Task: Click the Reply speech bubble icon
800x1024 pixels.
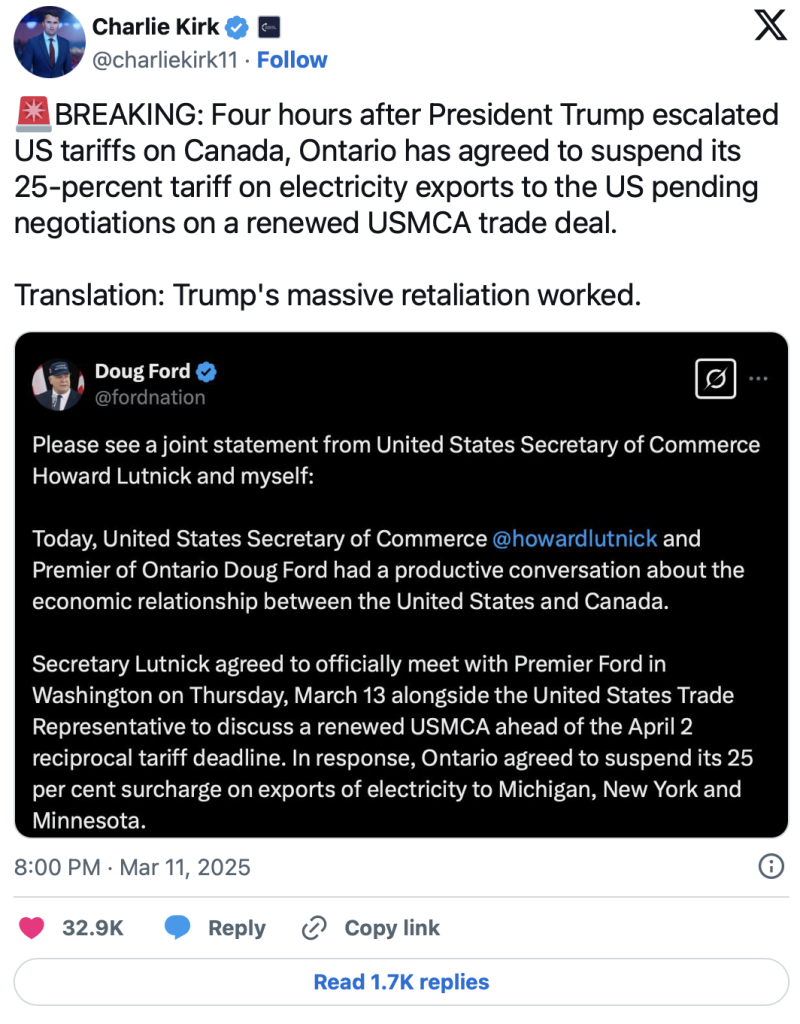Action: pyautogui.click(x=178, y=928)
